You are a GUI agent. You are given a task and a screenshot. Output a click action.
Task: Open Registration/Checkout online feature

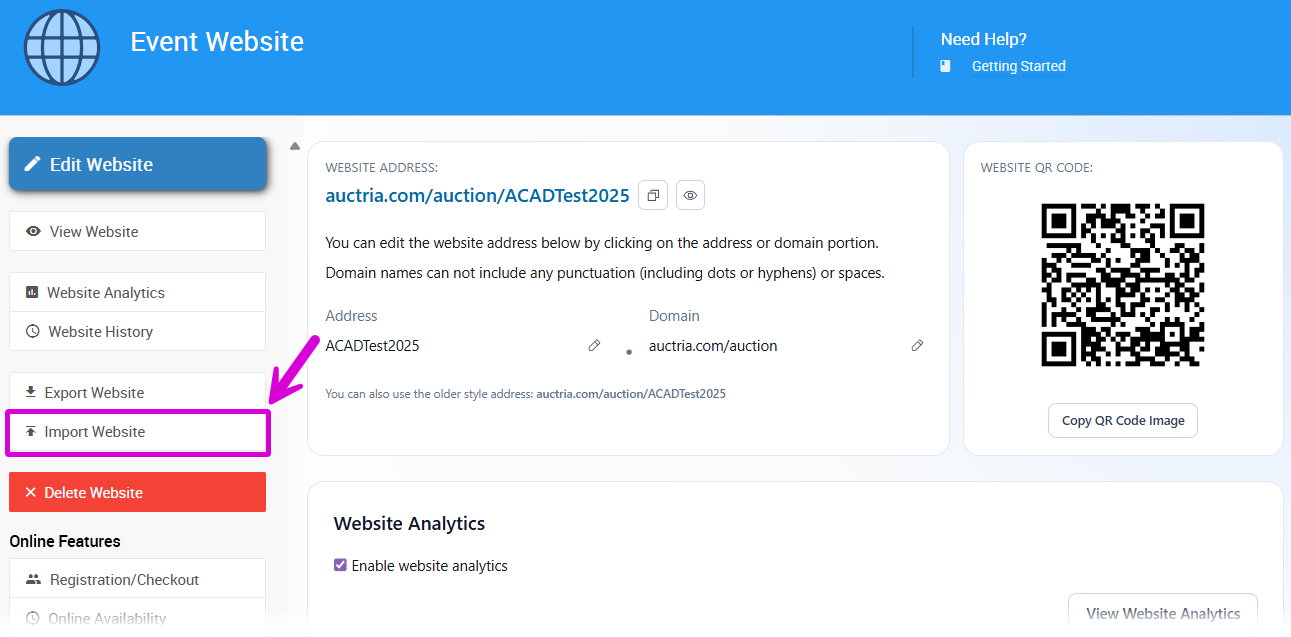point(138,579)
